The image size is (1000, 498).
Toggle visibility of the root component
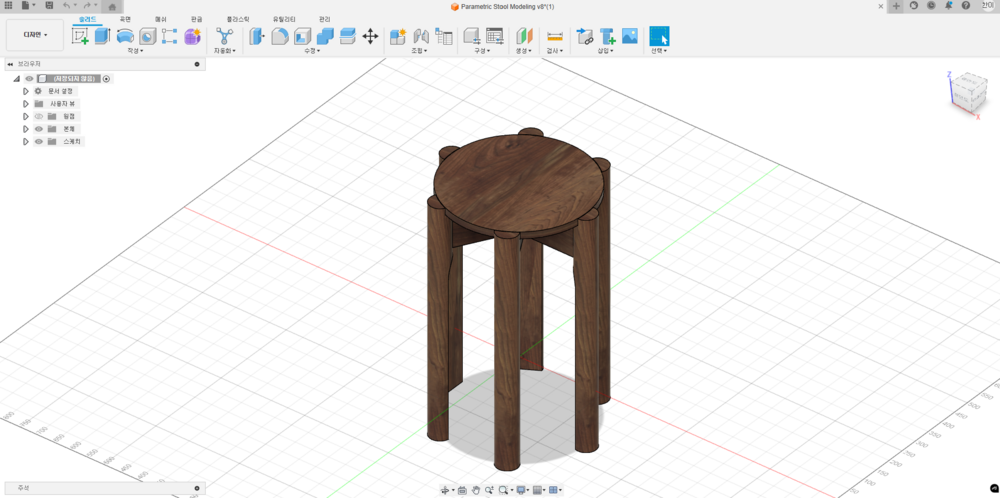(x=29, y=78)
